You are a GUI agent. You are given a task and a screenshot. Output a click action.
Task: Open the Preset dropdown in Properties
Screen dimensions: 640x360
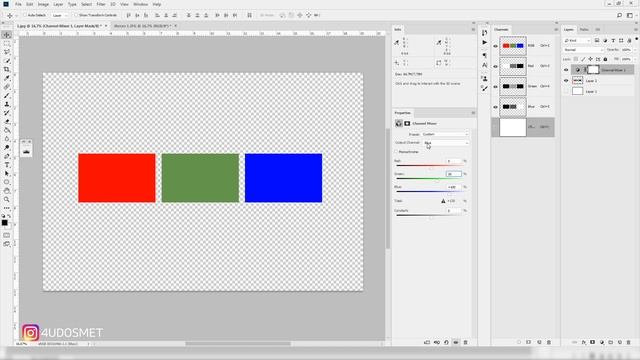pos(445,134)
